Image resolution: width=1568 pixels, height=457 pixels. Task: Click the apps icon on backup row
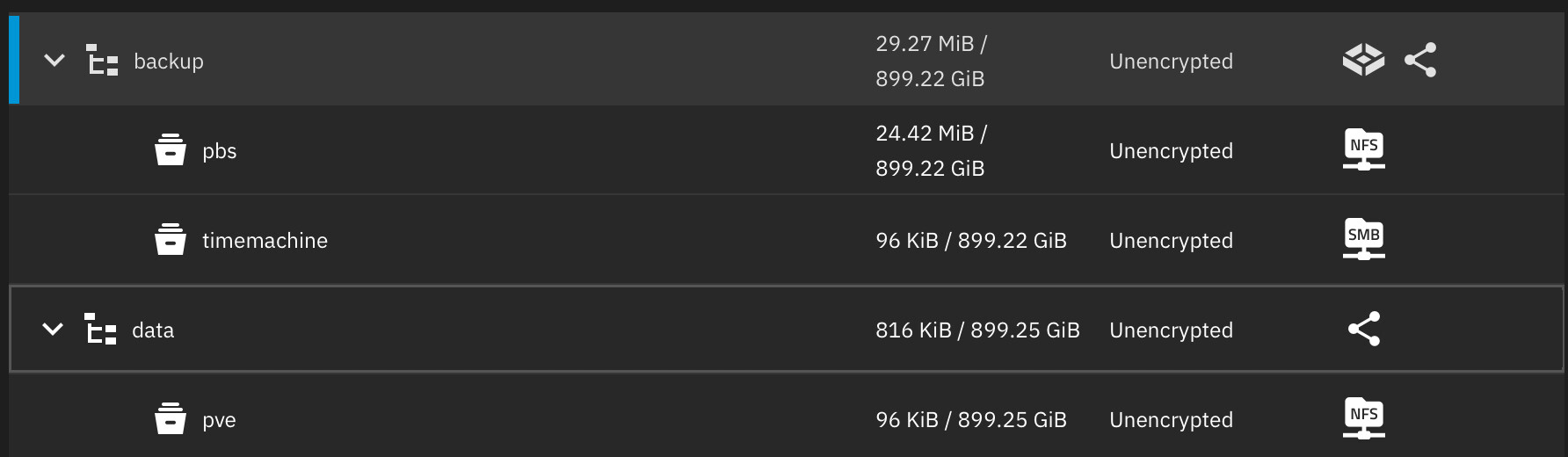tap(1363, 61)
